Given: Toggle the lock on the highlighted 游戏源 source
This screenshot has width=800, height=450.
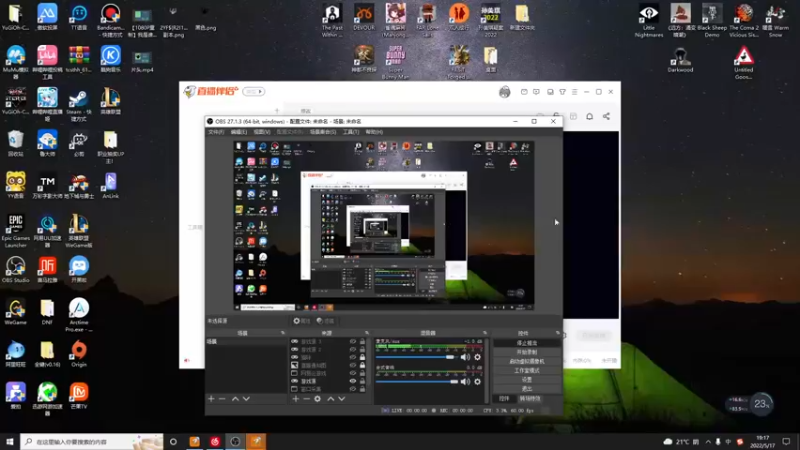Looking at the screenshot, I should pyautogui.click(x=362, y=381).
